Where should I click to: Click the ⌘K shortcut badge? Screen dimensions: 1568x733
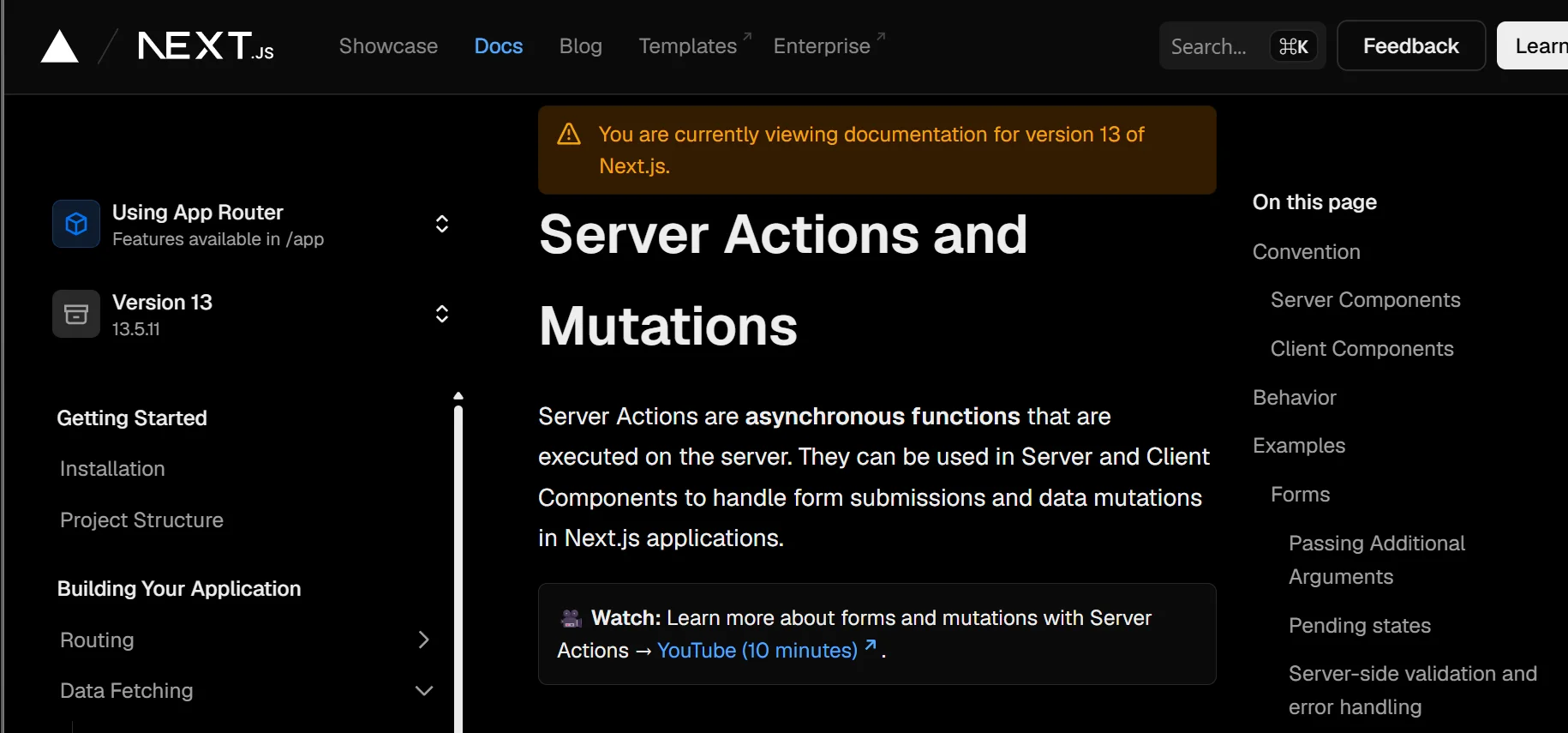(1293, 46)
